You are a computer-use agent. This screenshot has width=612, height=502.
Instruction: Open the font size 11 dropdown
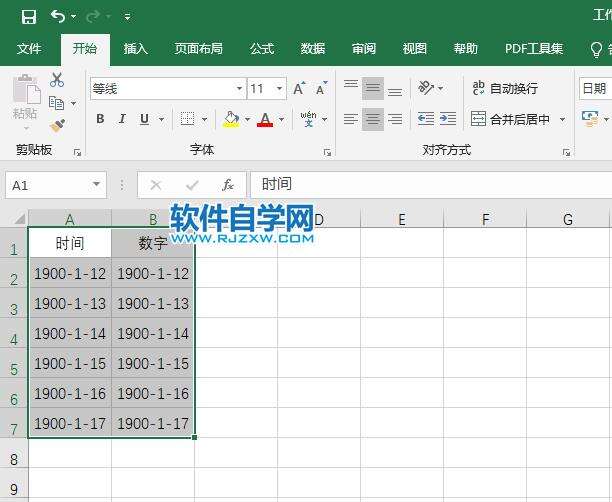click(279, 89)
